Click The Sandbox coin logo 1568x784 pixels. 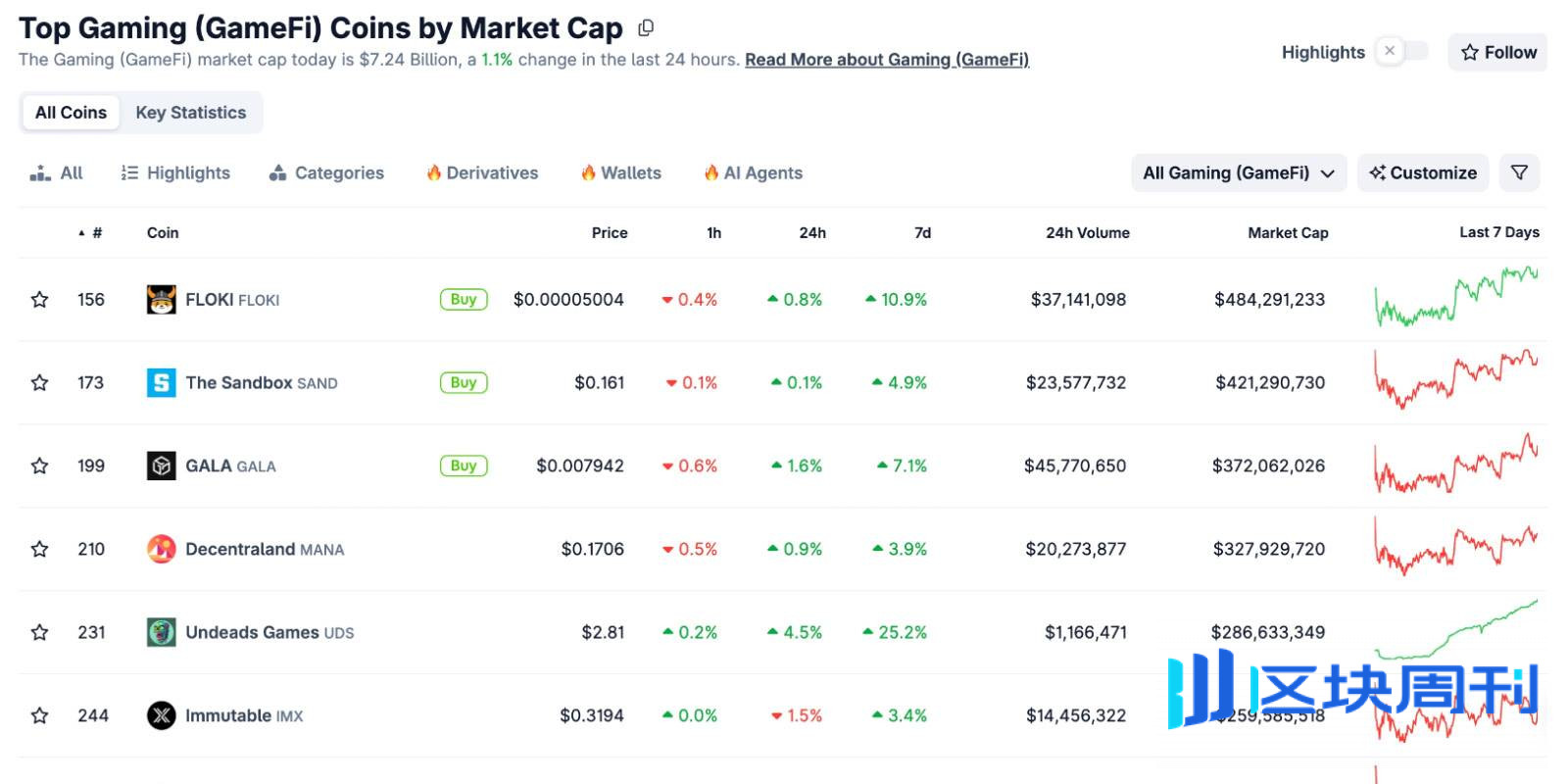click(161, 383)
